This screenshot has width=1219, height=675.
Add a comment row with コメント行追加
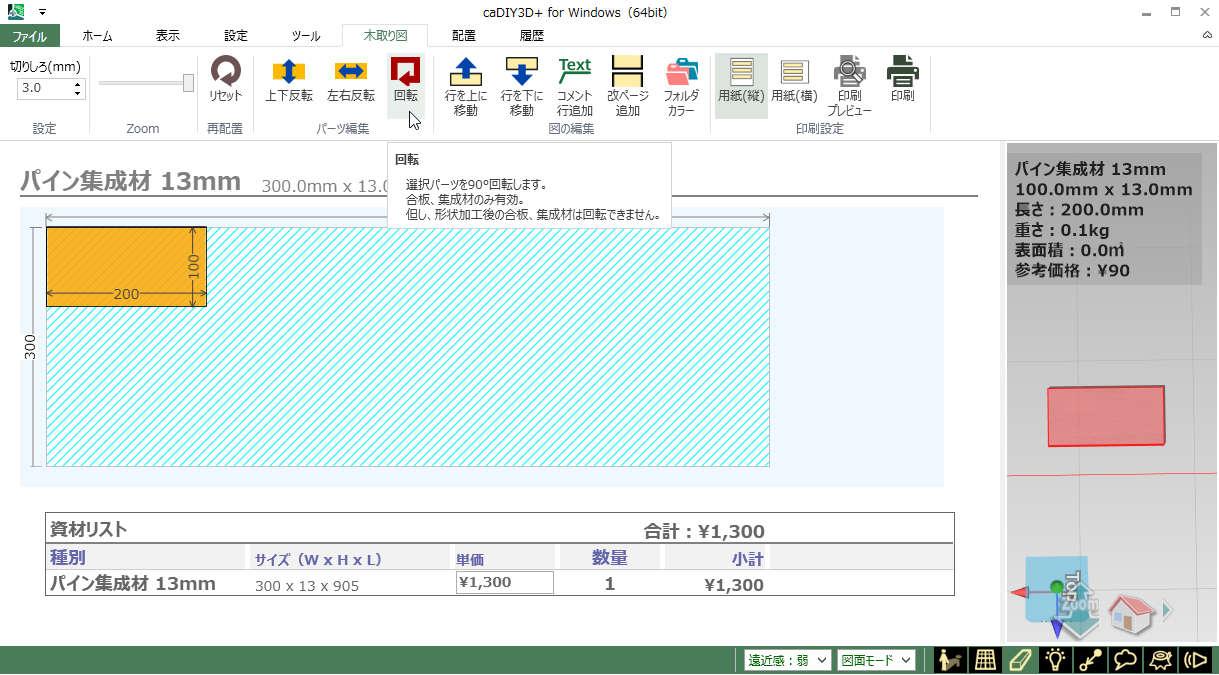pos(574,86)
